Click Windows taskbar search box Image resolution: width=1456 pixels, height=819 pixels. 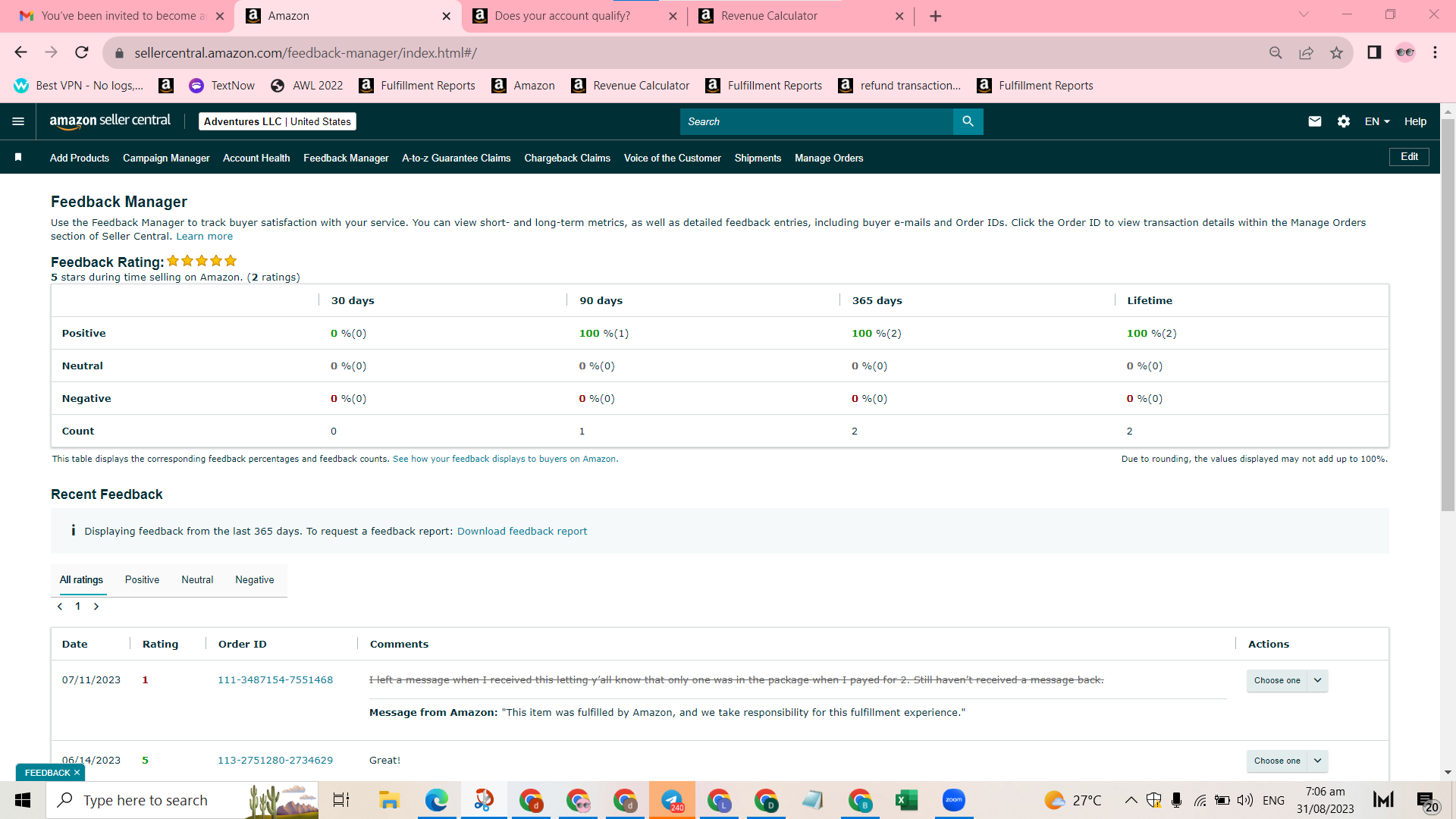pyautogui.click(x=182, y=800)
